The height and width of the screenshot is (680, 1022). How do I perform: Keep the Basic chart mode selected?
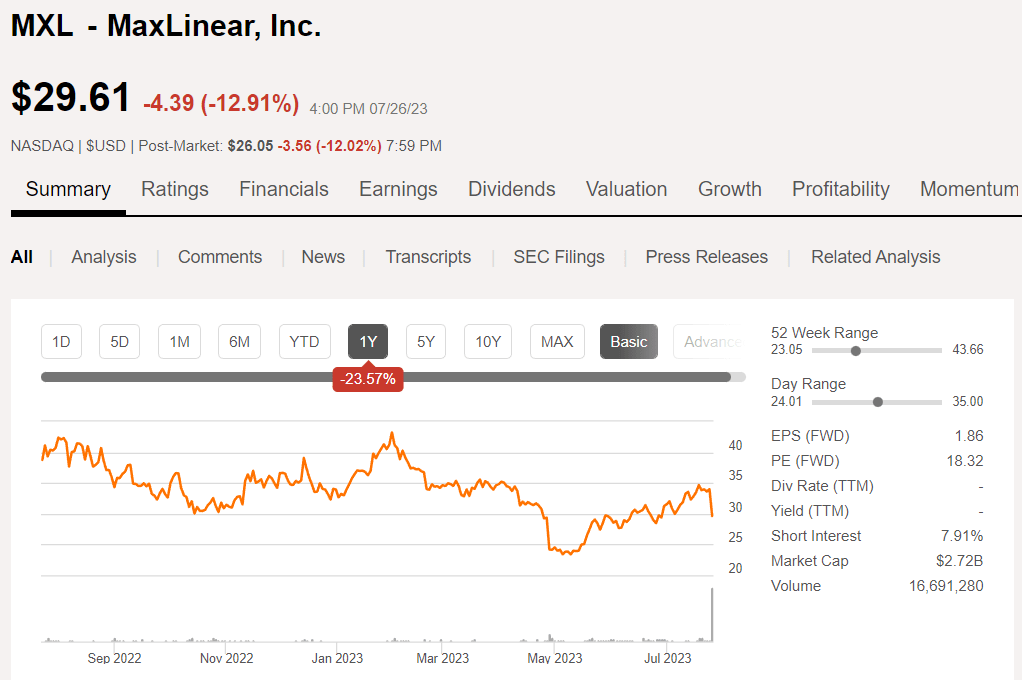click(x=628, y=341)
